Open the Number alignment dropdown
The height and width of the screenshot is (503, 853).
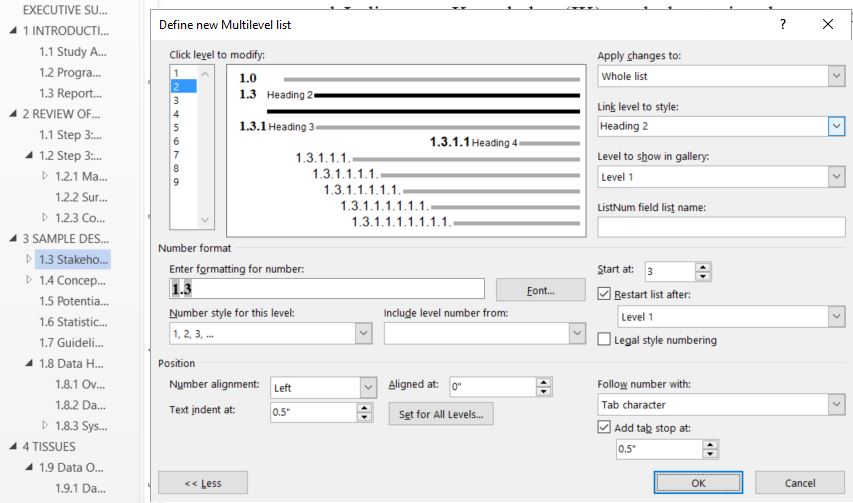tap(368, 388)
